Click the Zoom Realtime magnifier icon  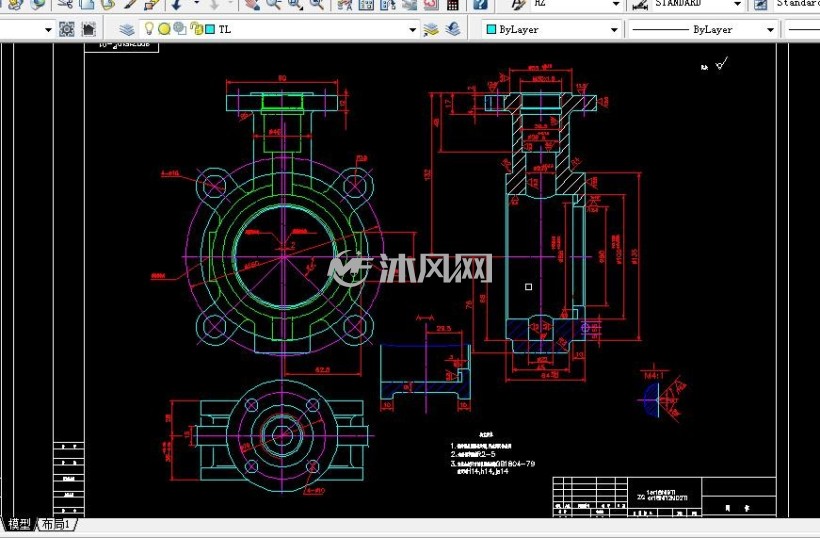click(274, 4)
